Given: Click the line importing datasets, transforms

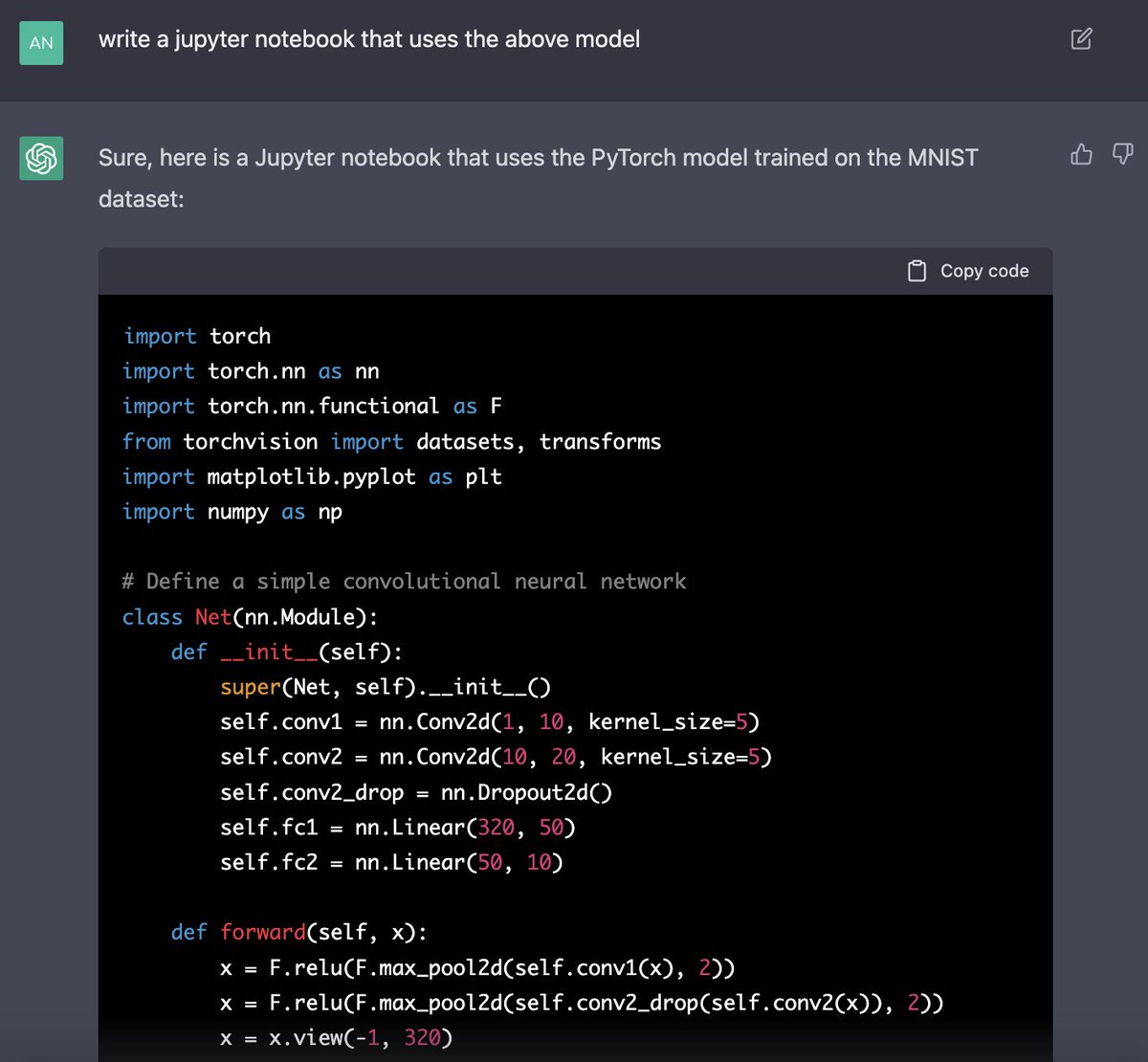Looking at the screenshot, I should pyautogui.click(x=391, y=441).
